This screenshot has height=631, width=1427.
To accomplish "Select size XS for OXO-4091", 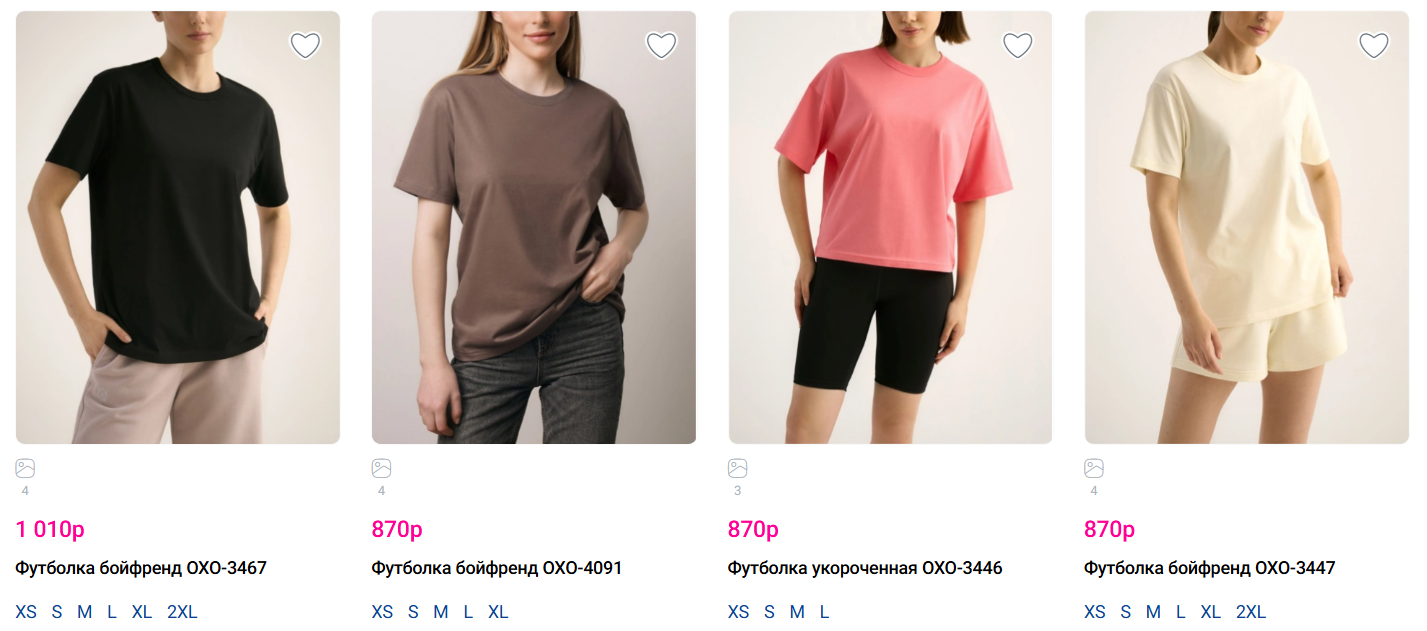I will pyautogui.click(x=382, y=612).
